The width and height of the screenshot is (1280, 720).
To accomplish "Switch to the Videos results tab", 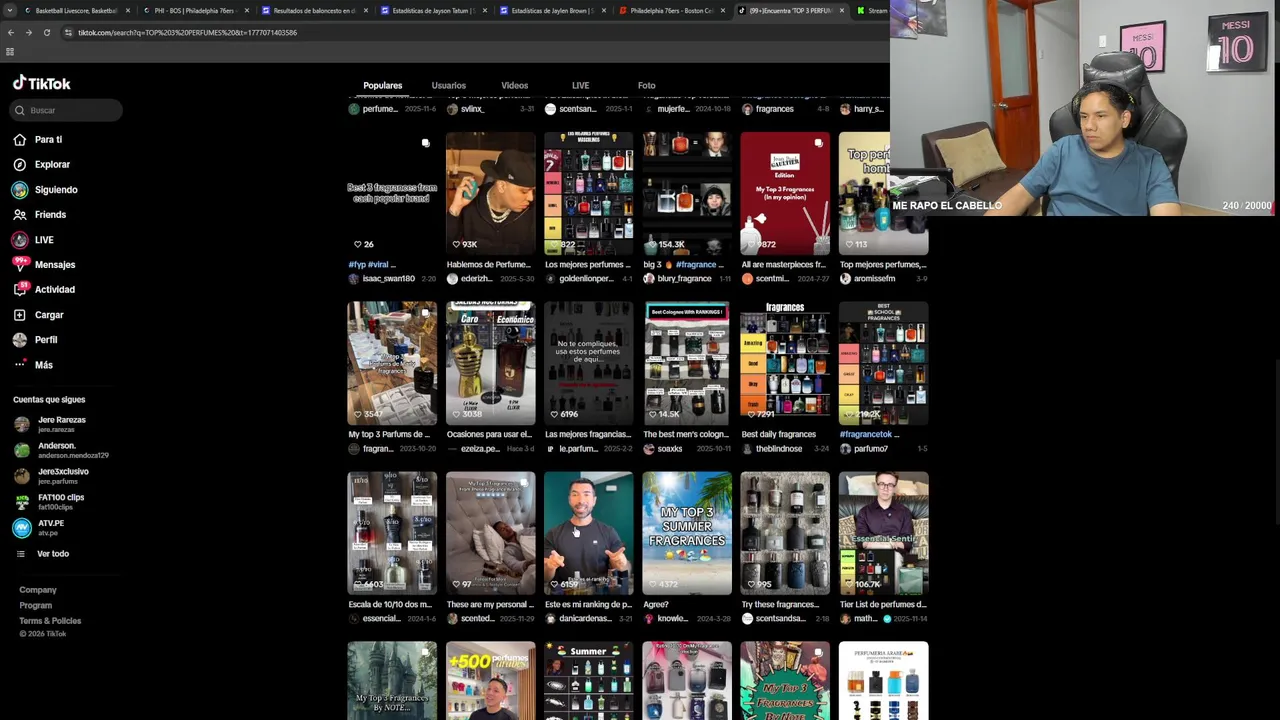I will click(x=515, y=86).
